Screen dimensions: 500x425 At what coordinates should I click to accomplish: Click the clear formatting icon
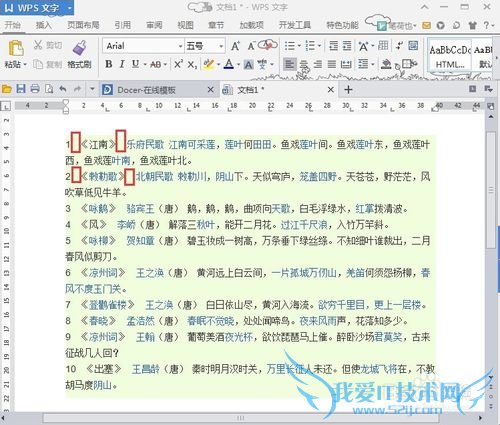point(269,45)
